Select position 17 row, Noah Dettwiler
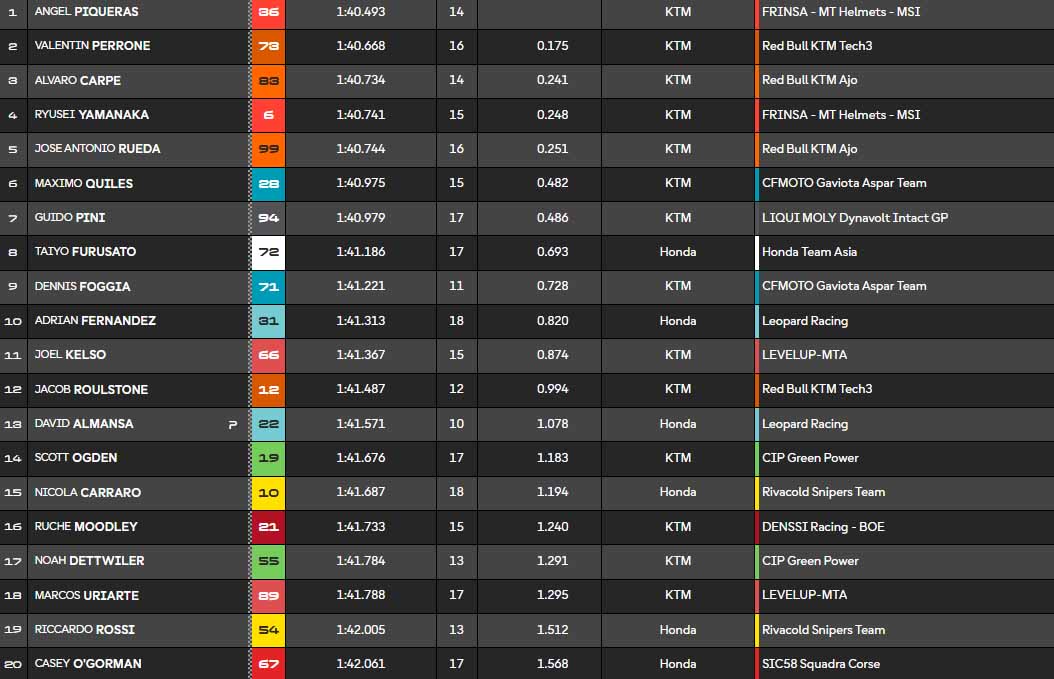 pos(89,561)
